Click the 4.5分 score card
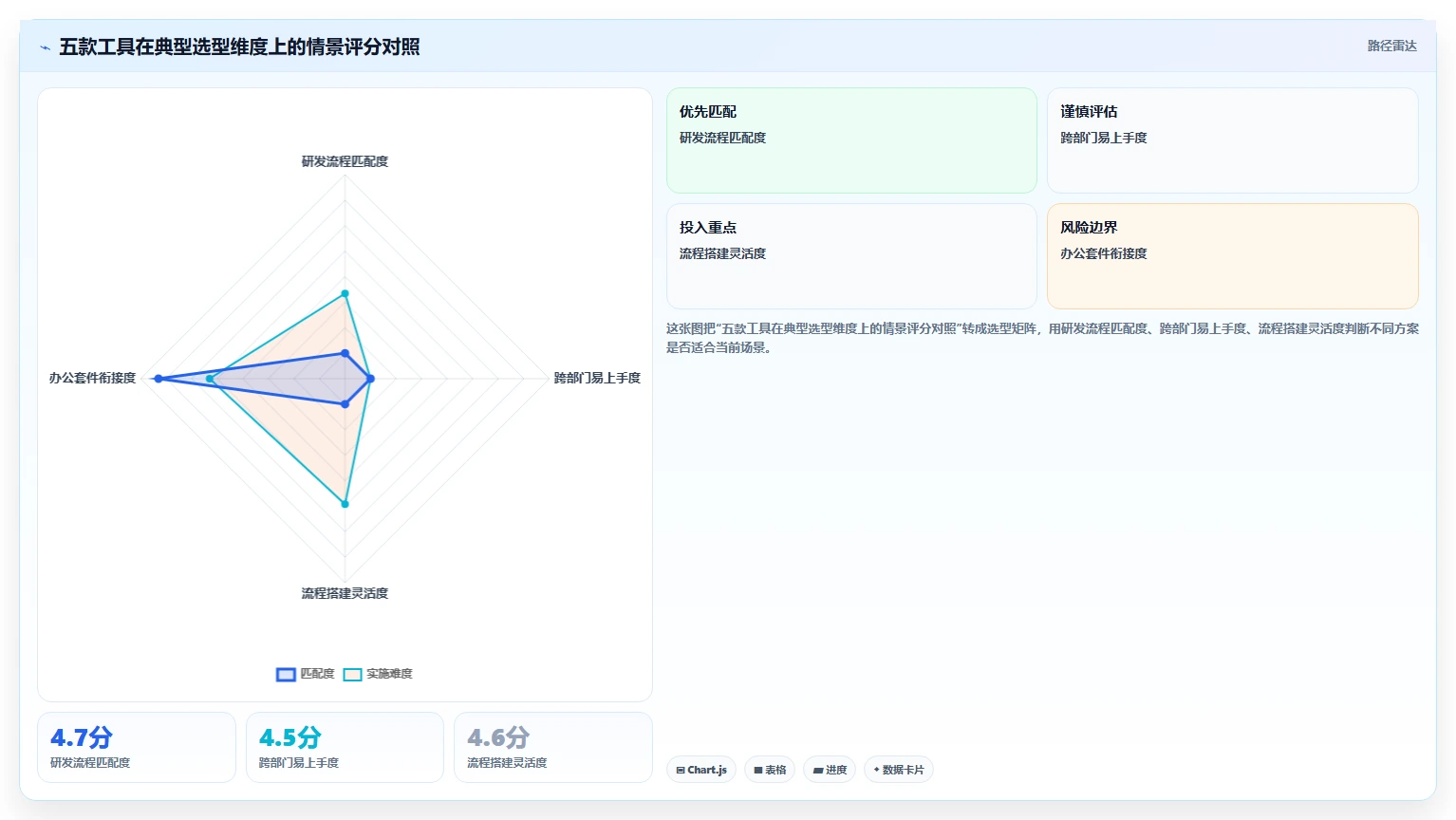Screen dimensions: 1456x820 (x=345, y=748)
